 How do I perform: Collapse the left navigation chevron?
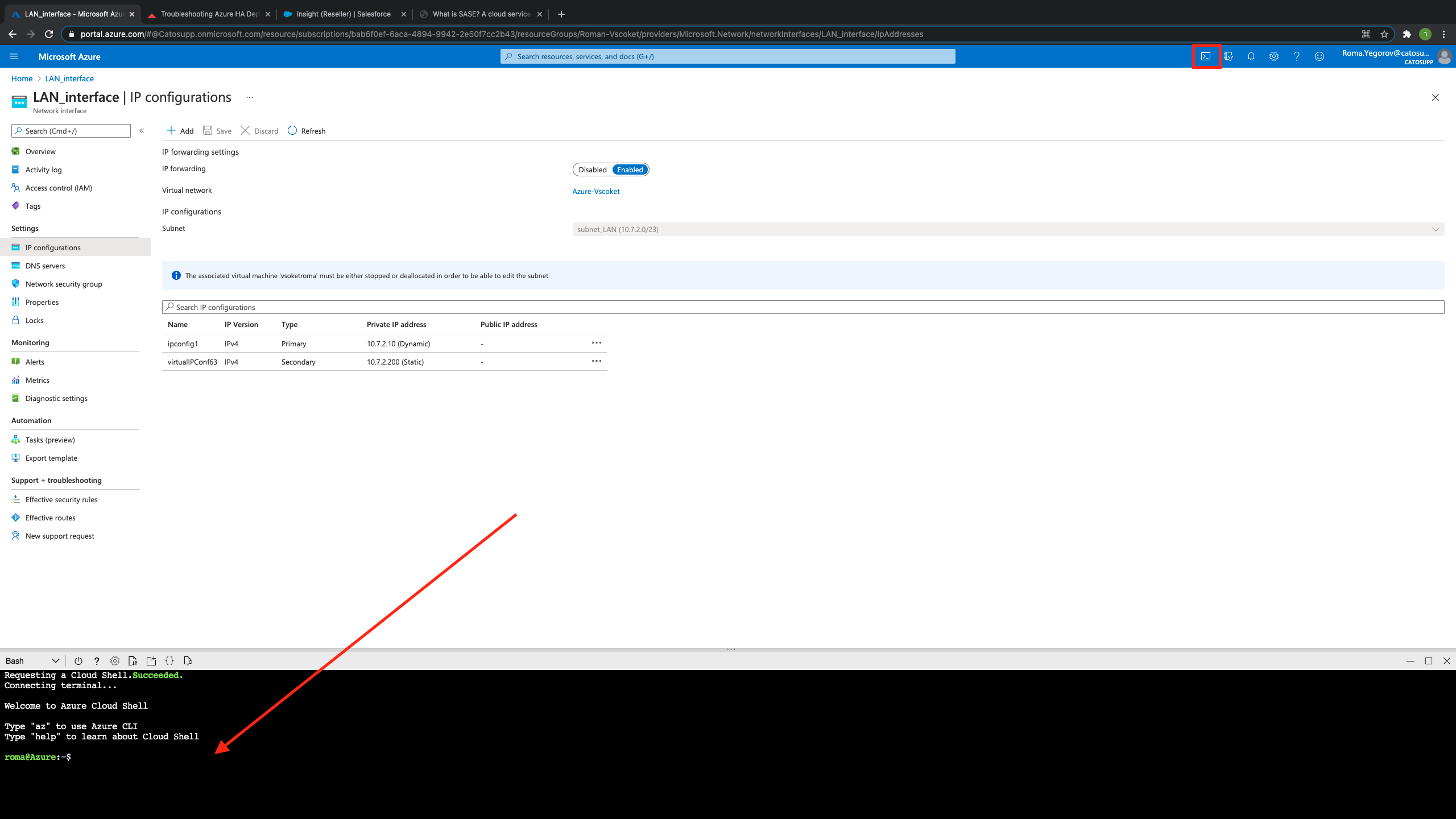tap(142, 131)
